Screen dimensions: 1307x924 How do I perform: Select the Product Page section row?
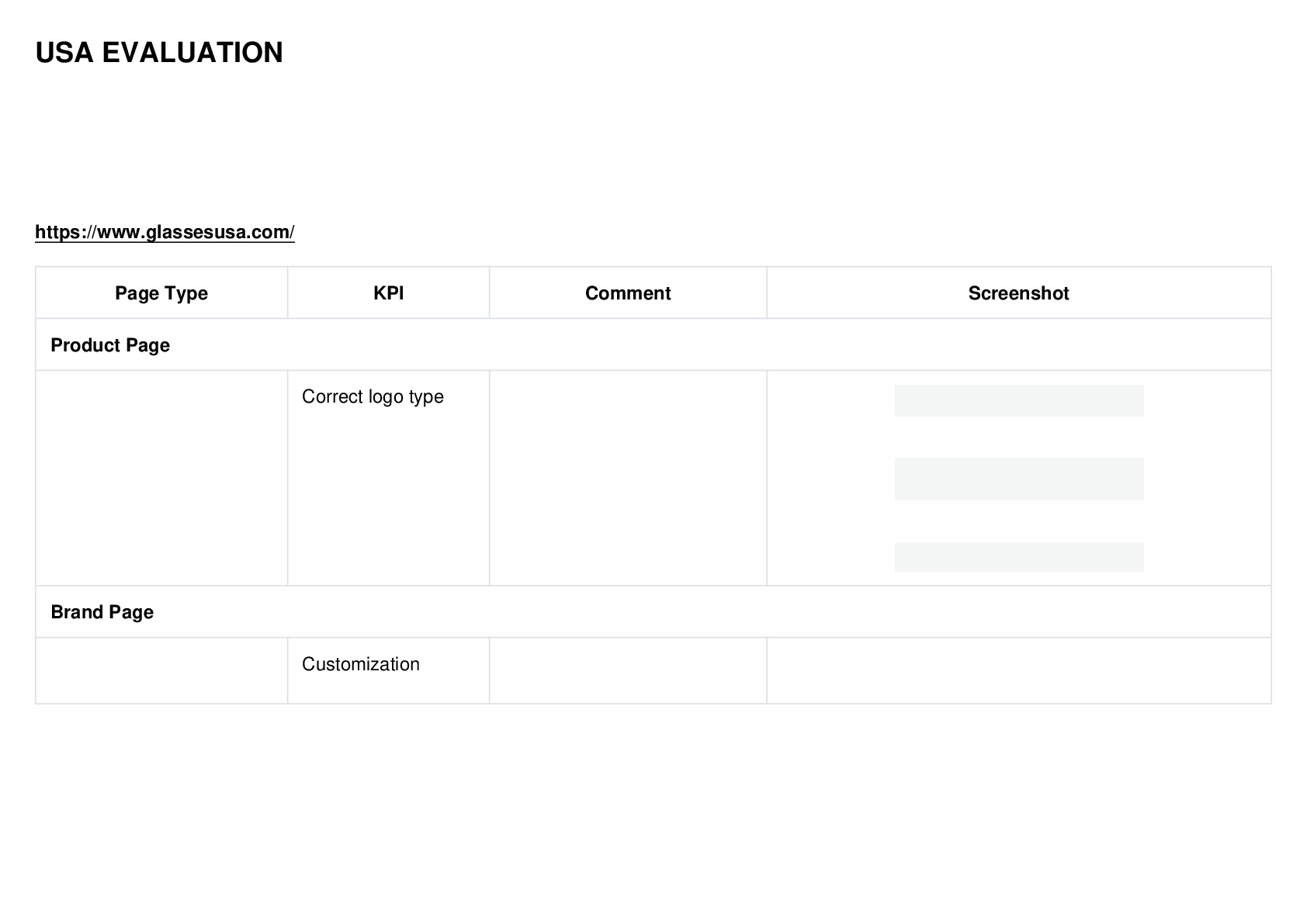point(653,344)
